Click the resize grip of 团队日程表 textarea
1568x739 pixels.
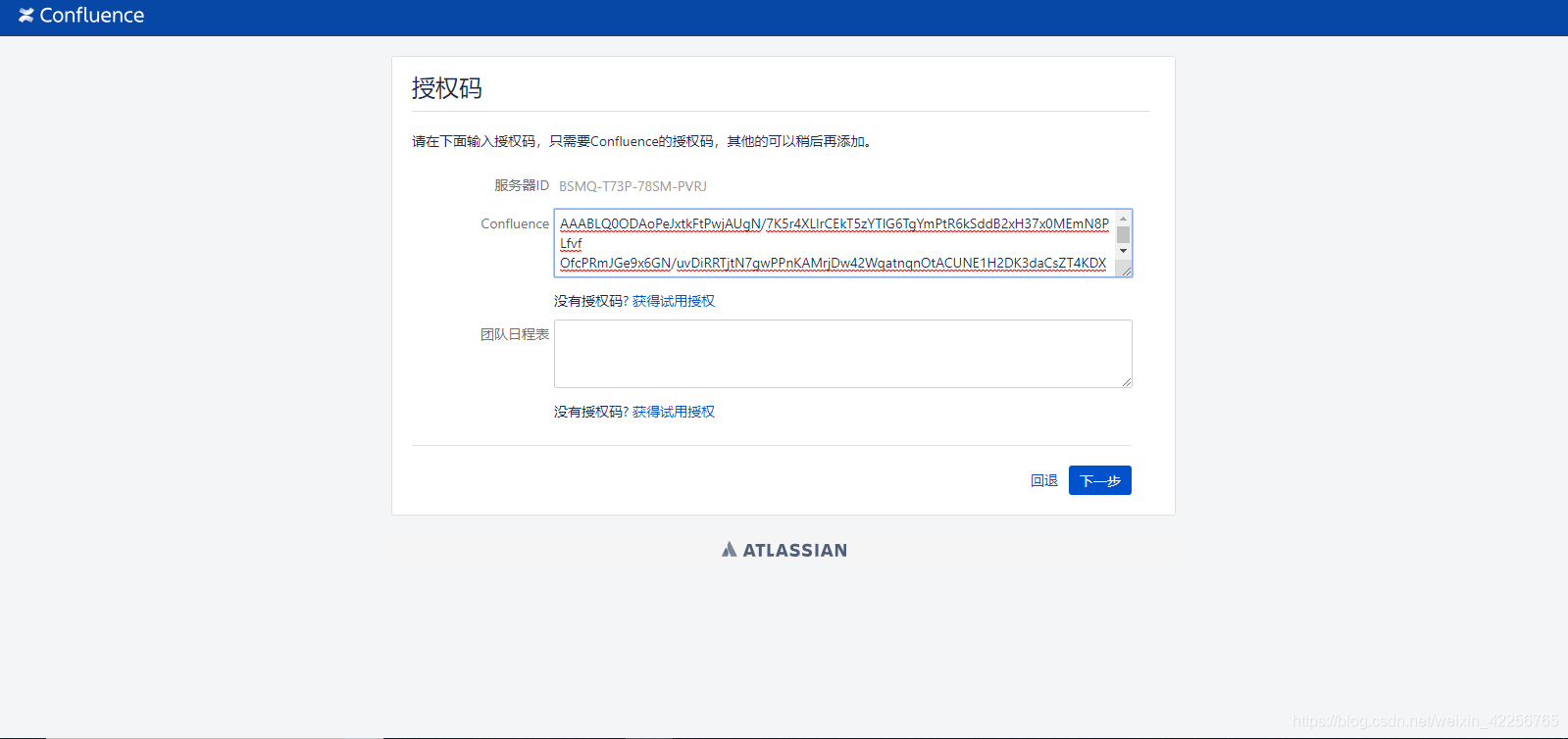(x=1127, y=382)
